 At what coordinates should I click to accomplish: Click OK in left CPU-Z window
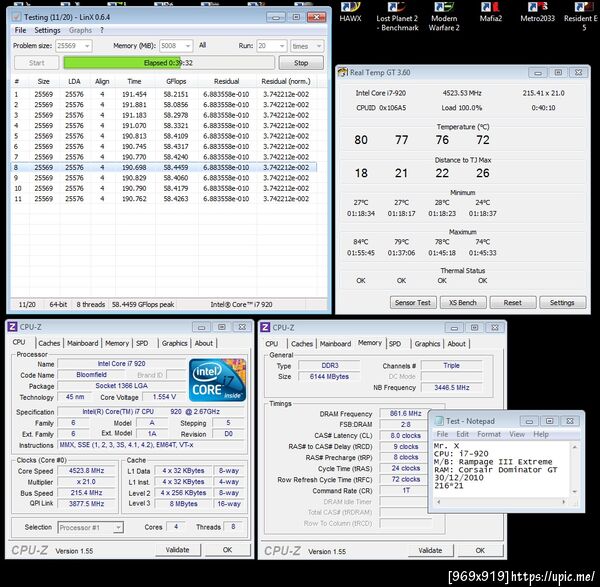[227, 549]
